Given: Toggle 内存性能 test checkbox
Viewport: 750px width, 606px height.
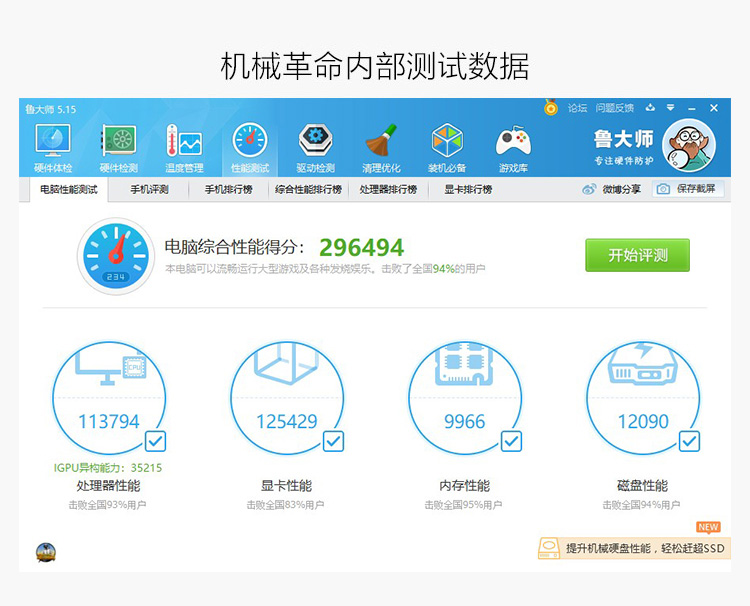Looking at the screenshot, I should (511, 441).
